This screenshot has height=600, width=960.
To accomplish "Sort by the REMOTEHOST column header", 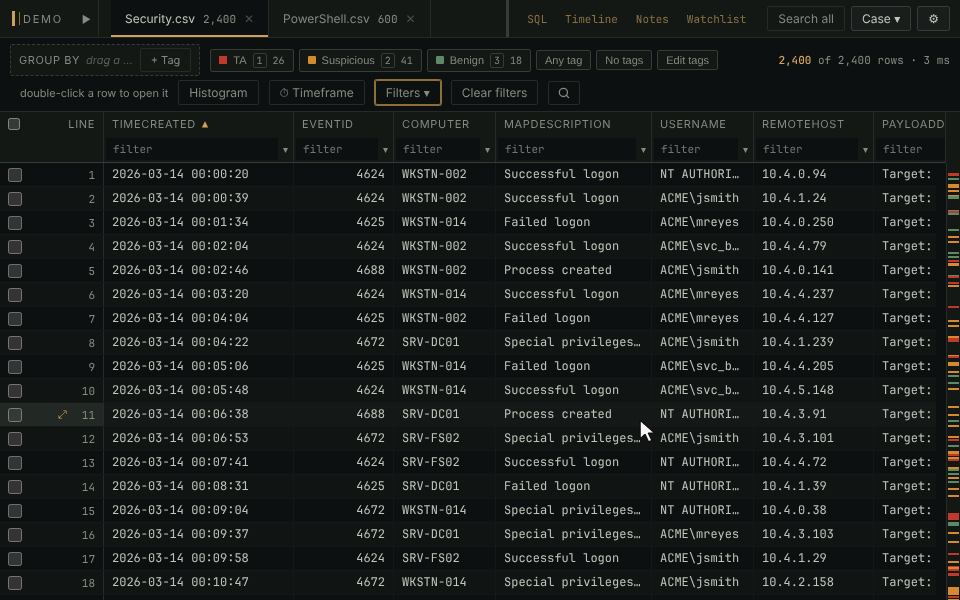I will 803,124.
